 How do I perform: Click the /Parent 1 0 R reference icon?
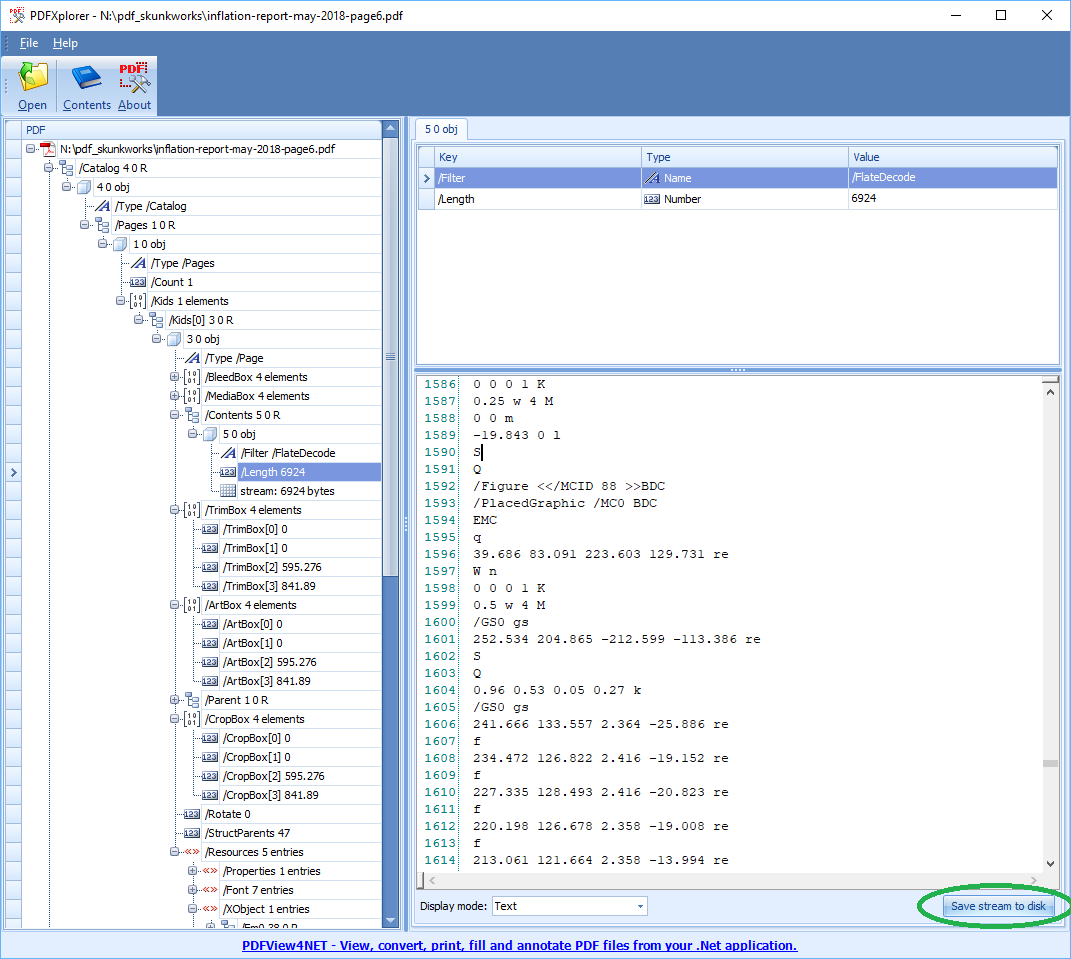[x=192, y=700]
